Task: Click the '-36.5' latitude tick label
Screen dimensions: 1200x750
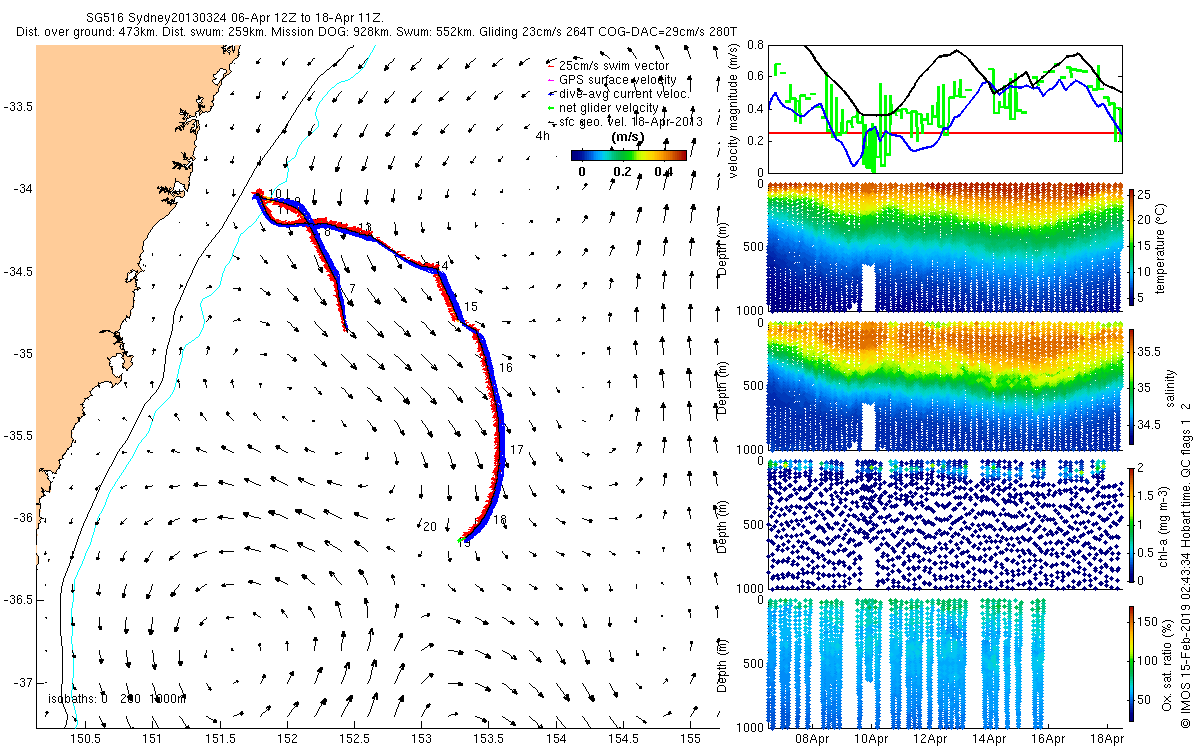Action: click(x=17, y=600)
